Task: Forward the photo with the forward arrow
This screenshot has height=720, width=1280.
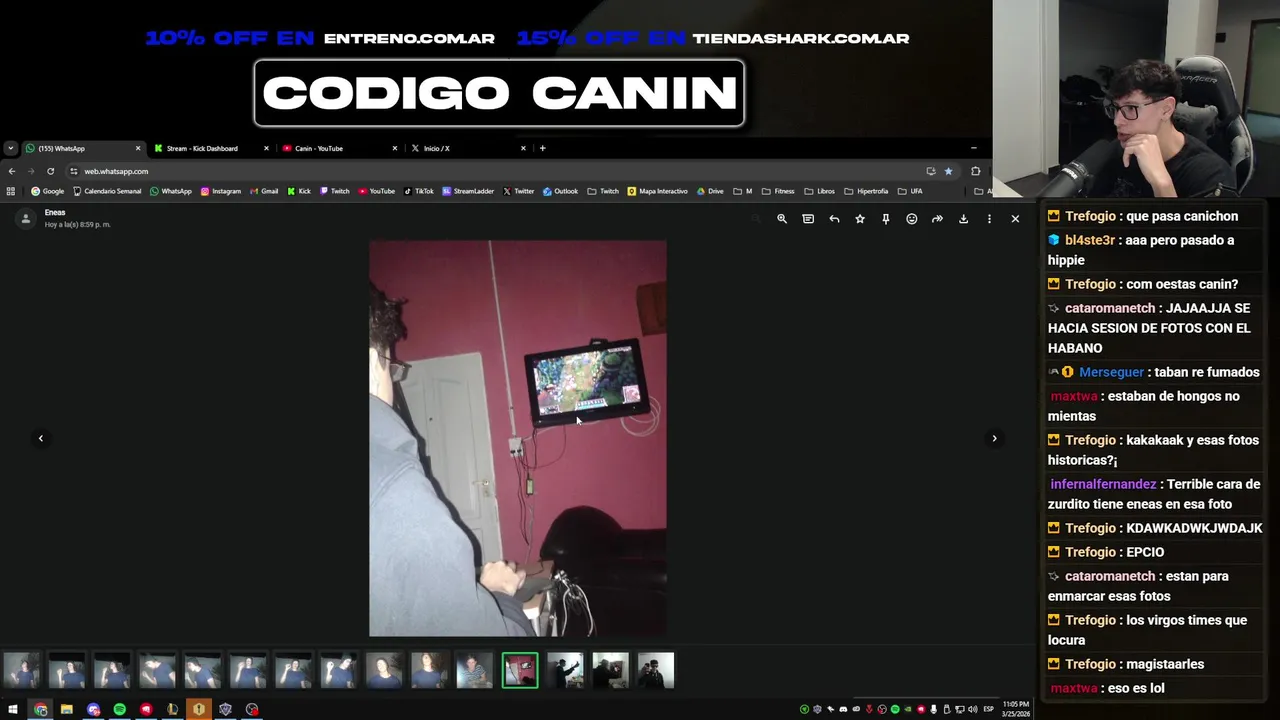Action: [937, 219]
